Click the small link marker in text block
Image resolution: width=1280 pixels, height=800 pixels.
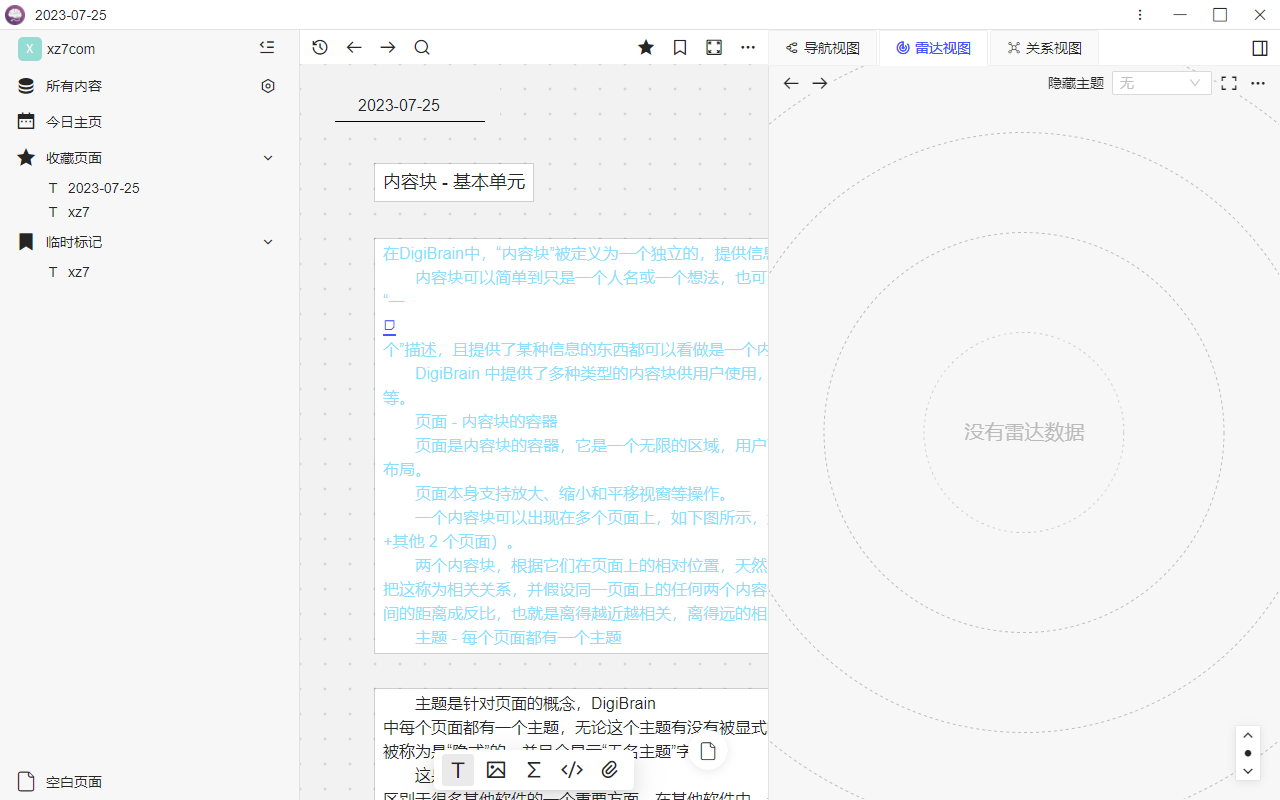(x=390, y=326)
